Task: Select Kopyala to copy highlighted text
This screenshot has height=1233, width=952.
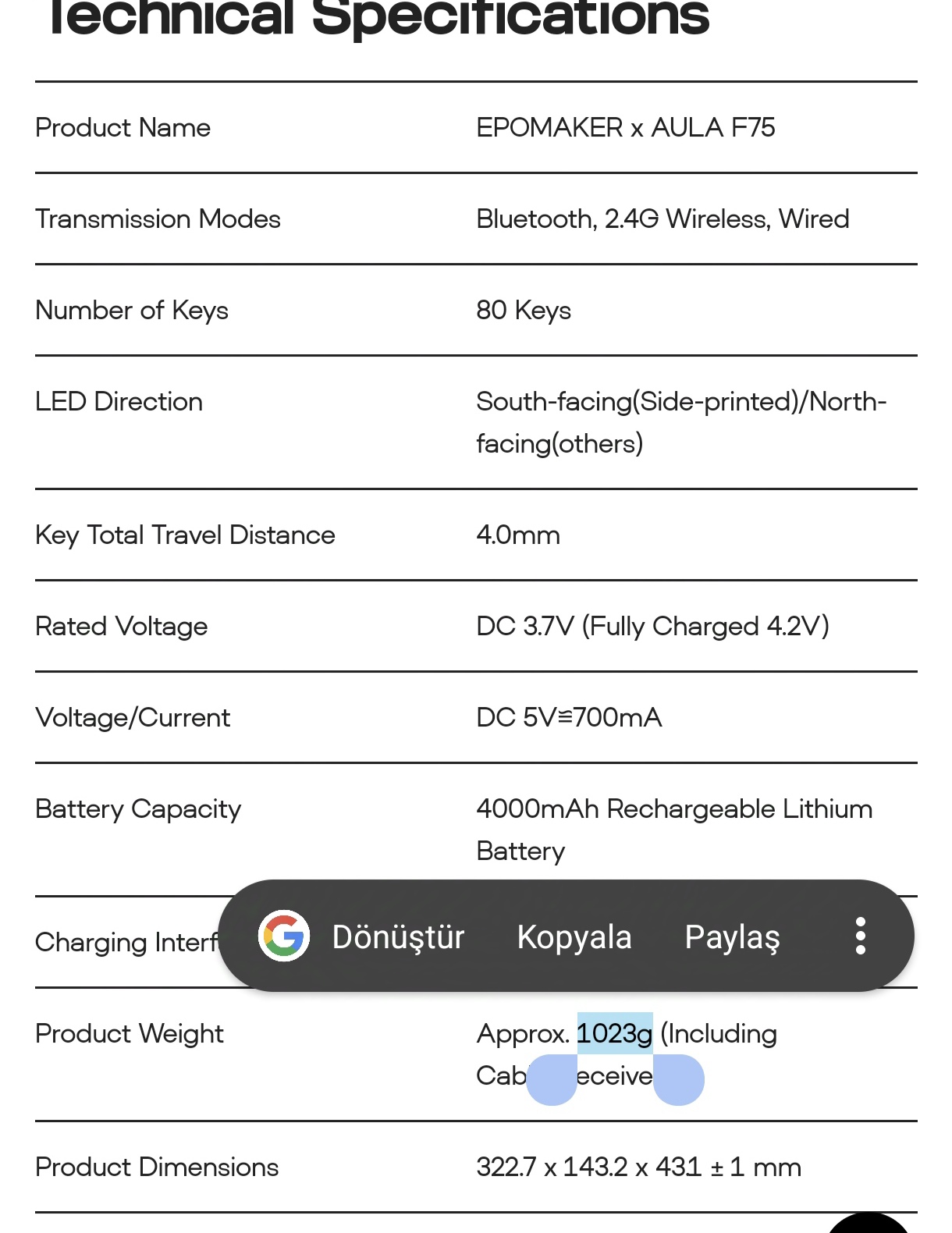Action: point(574,936)
